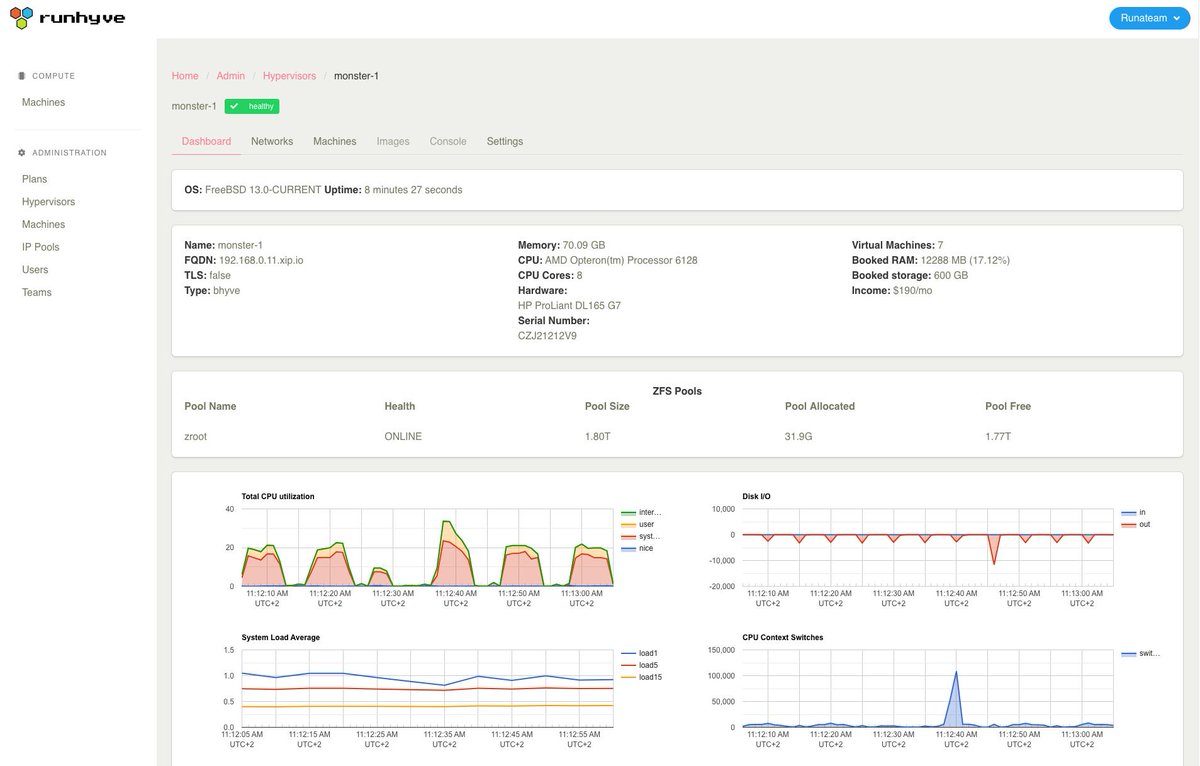Click the ADMINISTRATION section gear icon
Viewport: 1200px width, 766px height.
pos(22,153)
